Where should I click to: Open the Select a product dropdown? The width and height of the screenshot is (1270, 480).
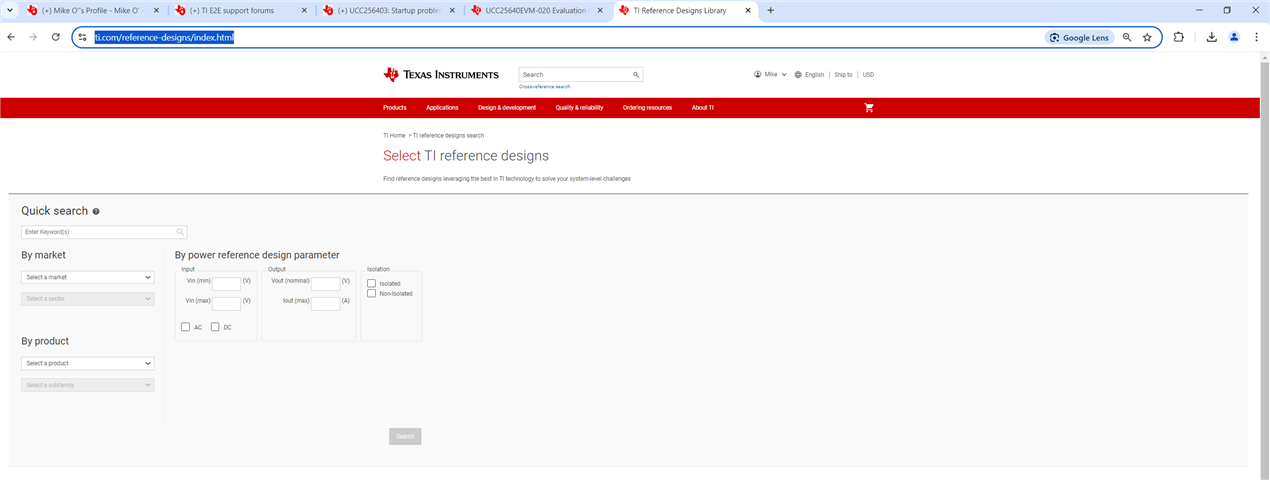tap(88, 363)
